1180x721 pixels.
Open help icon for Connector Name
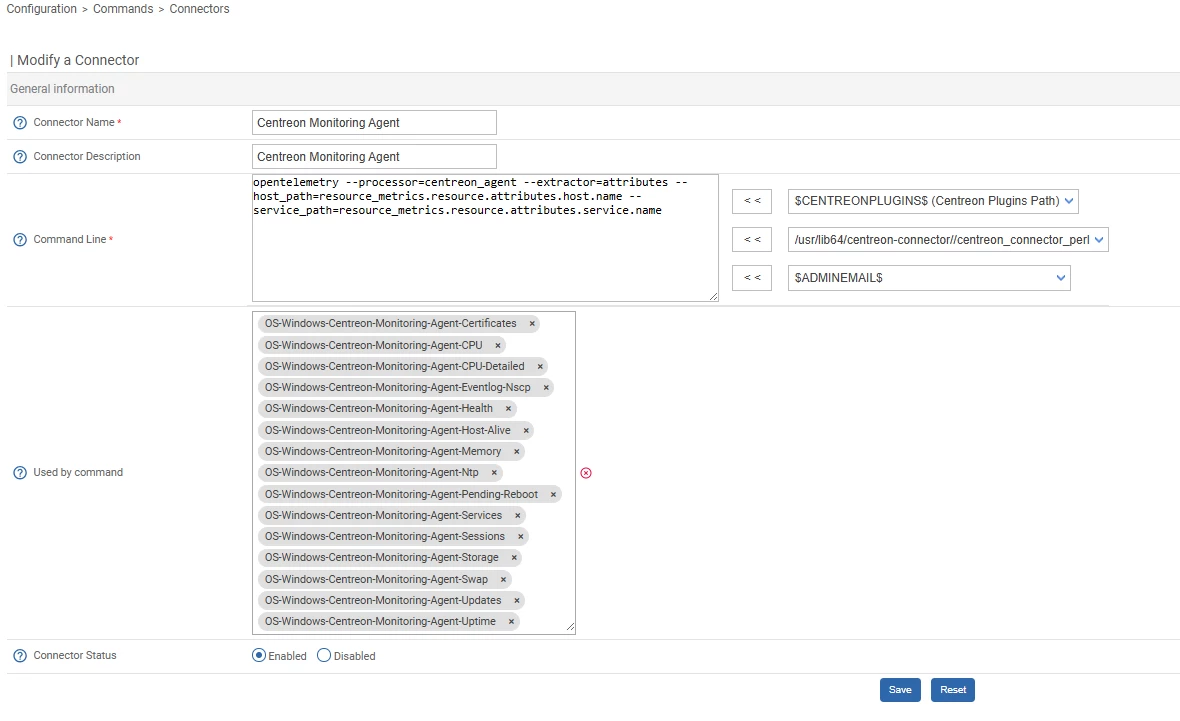tap(20, 123)
